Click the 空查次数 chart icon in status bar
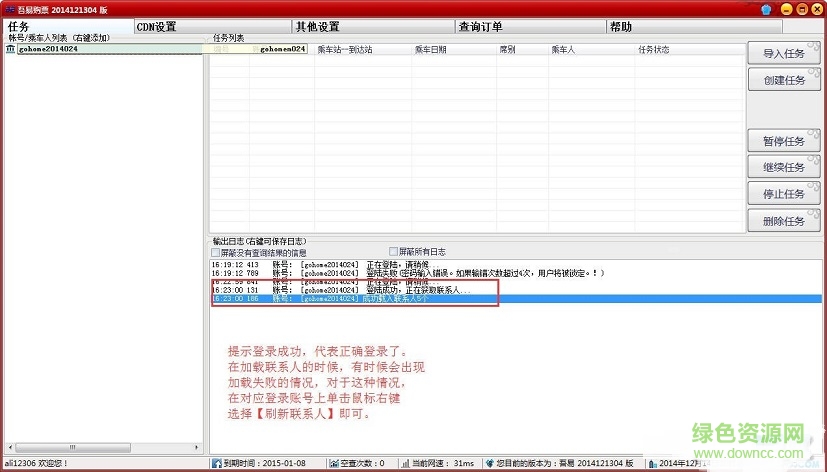This screenshot has height=472, width=827. click(x=334, y=464)
